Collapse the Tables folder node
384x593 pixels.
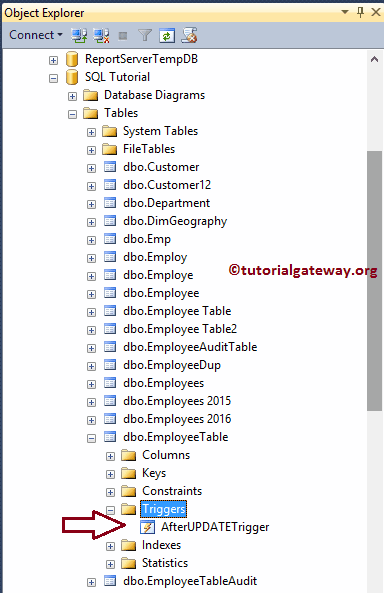(72, 115)
